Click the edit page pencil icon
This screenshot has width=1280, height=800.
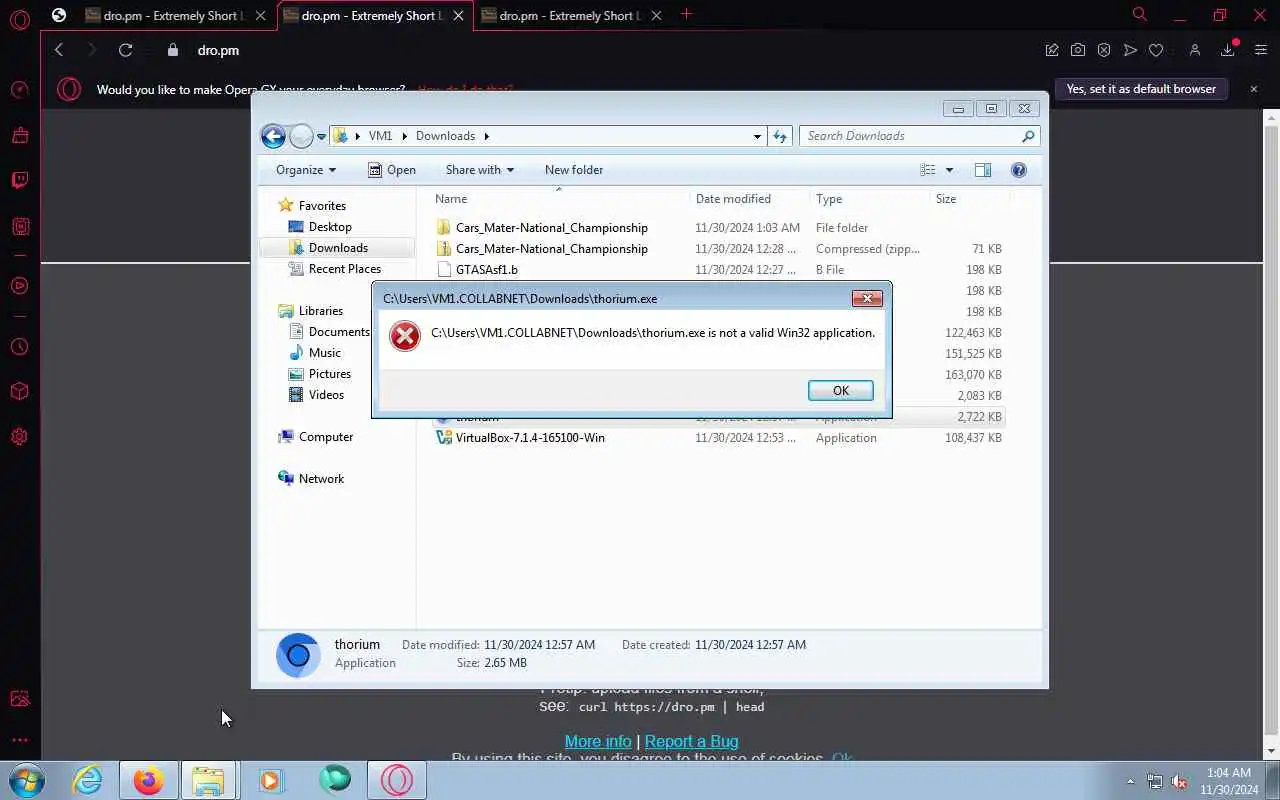pos(1052,50)
